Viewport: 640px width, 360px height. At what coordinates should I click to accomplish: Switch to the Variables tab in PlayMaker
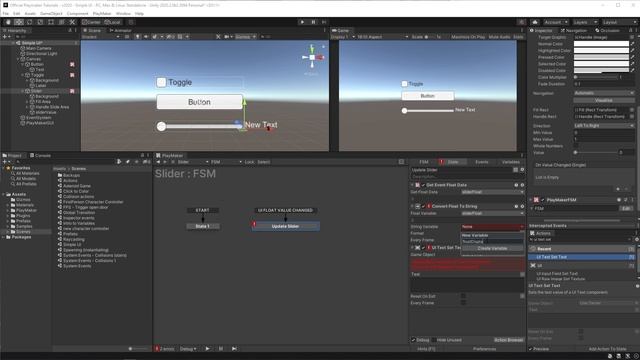pos(511,162)
